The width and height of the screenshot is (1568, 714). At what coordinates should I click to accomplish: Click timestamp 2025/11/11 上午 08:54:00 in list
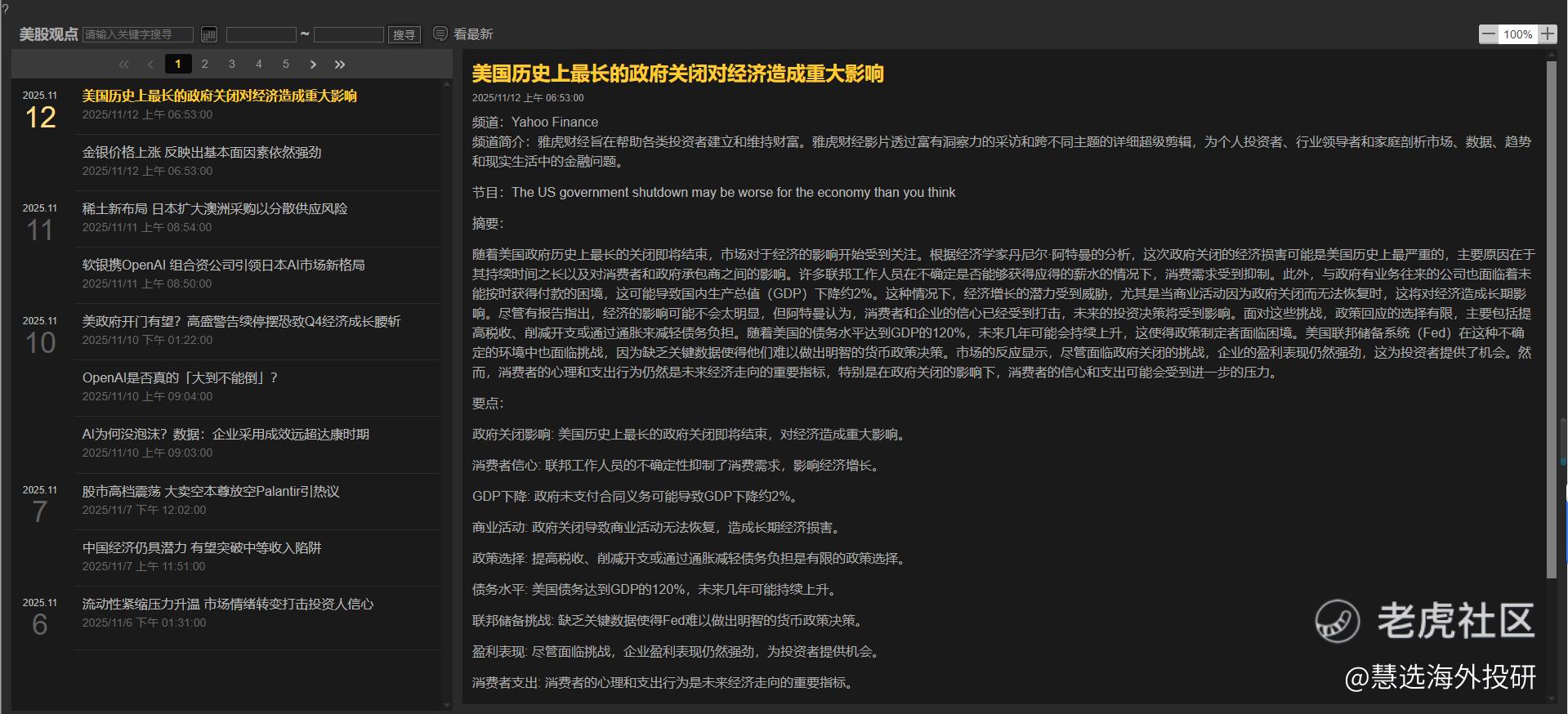coord(147,227)
